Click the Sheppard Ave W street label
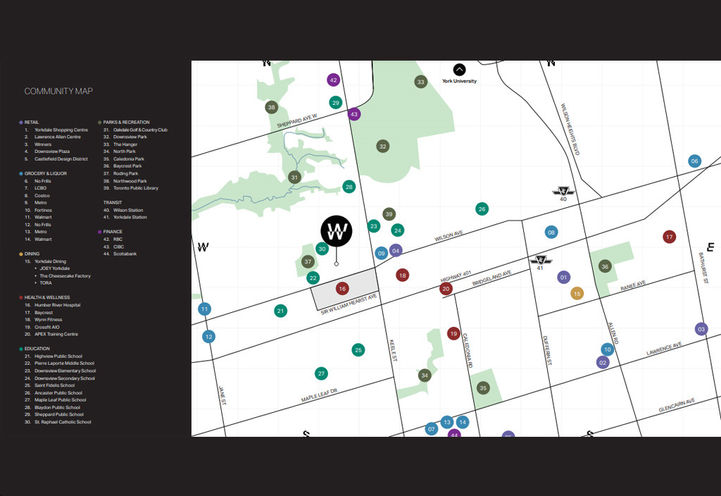 coord(297,121)
